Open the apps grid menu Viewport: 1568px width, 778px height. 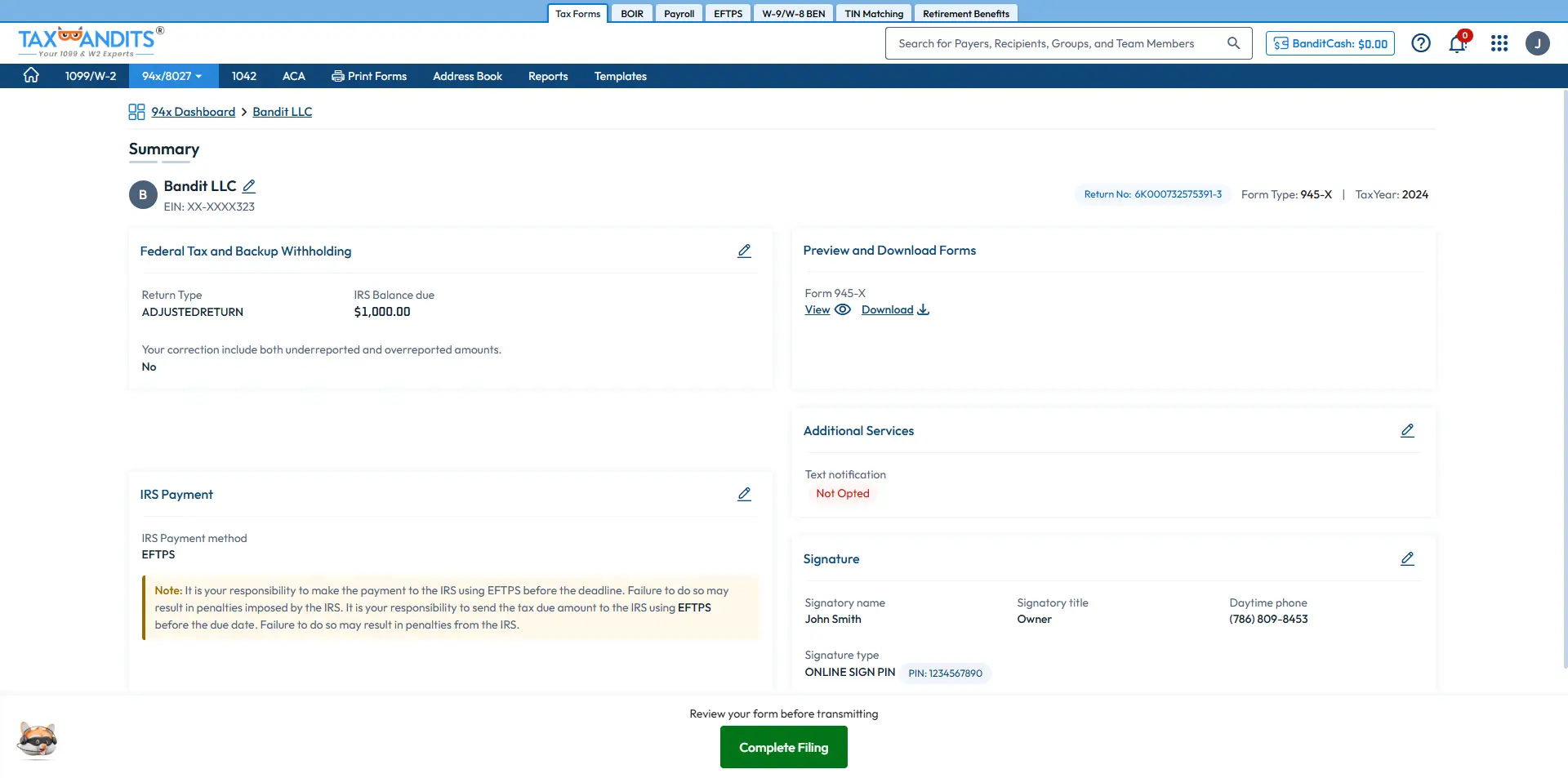click(1499, 43)
